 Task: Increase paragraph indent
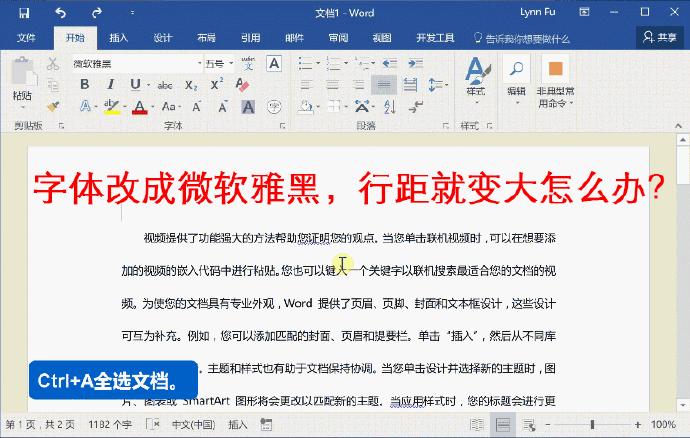pos(415,63)
